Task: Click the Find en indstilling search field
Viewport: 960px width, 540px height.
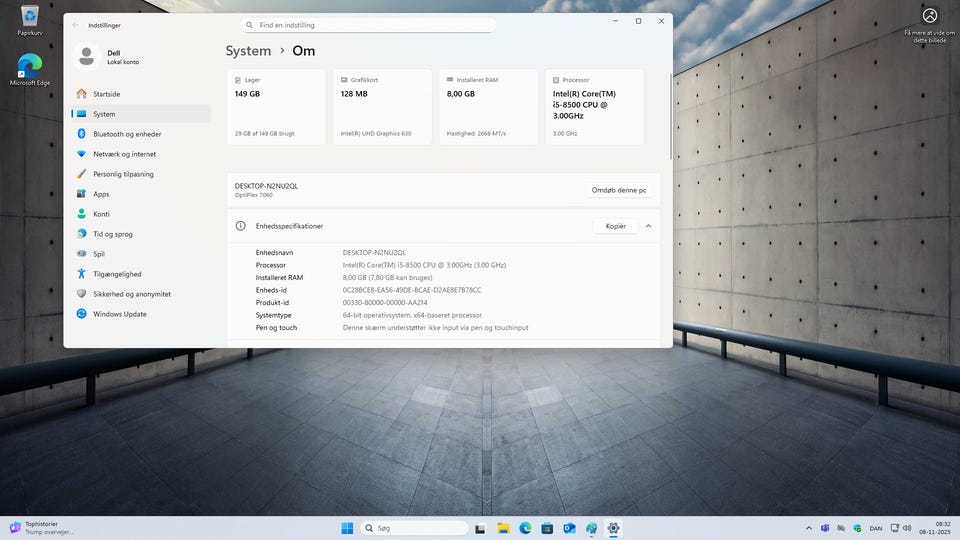Action: pos(370,24)
